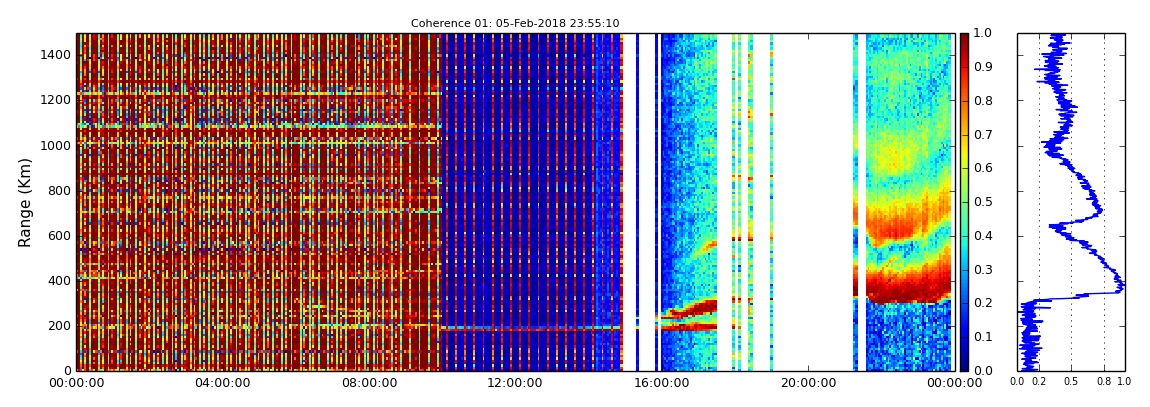Click the blue profile peak near 400 km
The height and width of the screenshot is (407, 1150).
(x=1119, y=286)
